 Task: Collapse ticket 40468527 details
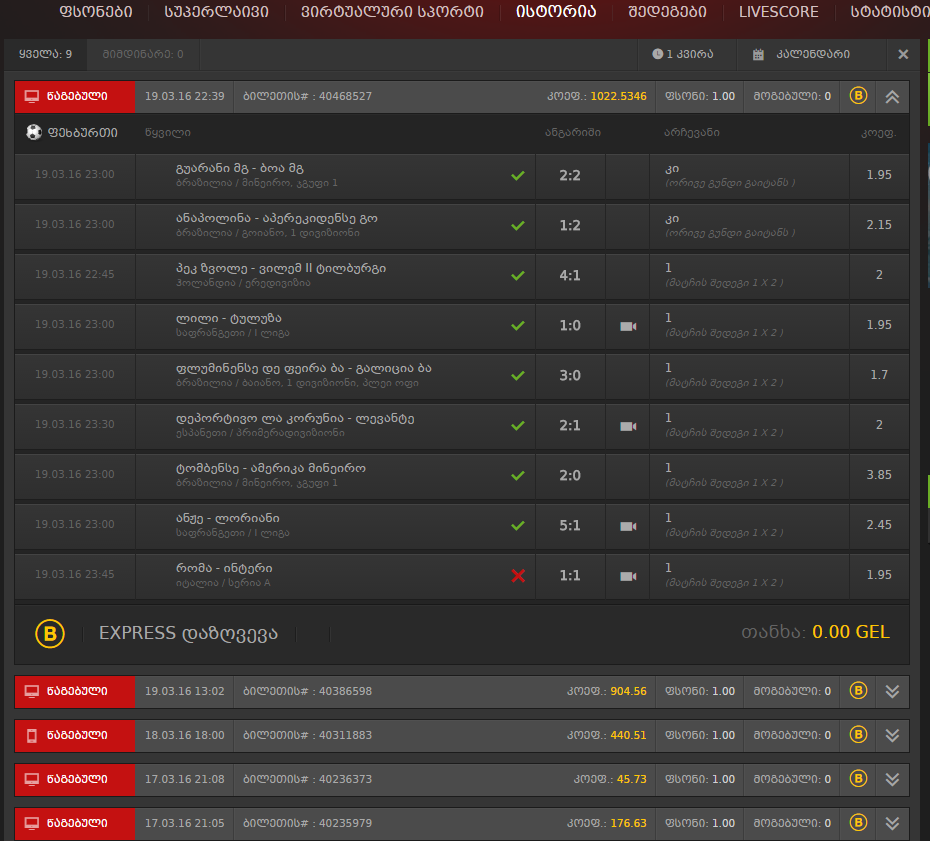(x=892, y=97)
